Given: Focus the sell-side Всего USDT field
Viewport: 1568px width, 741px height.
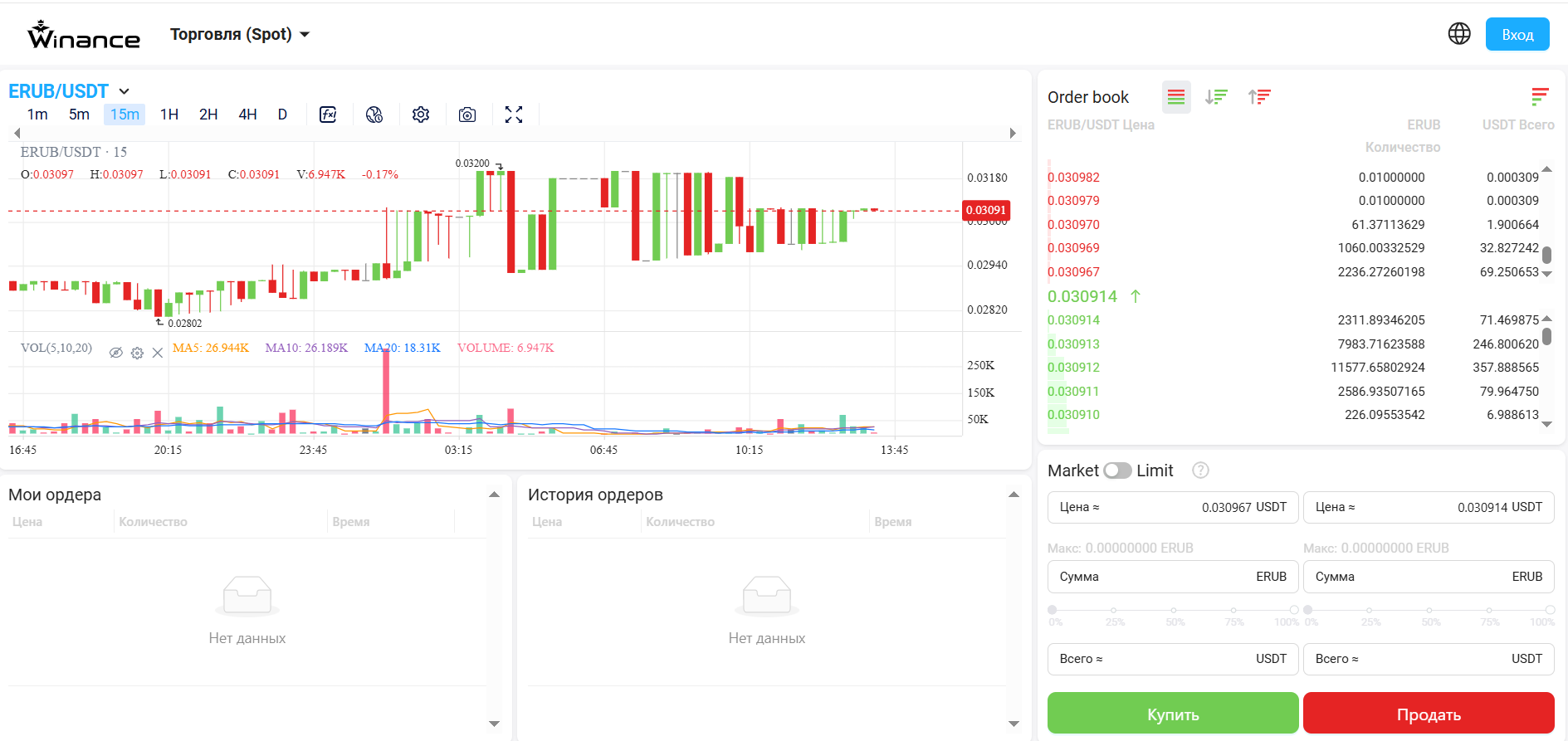Looking at the screenshot, I should pos(1429,659).
